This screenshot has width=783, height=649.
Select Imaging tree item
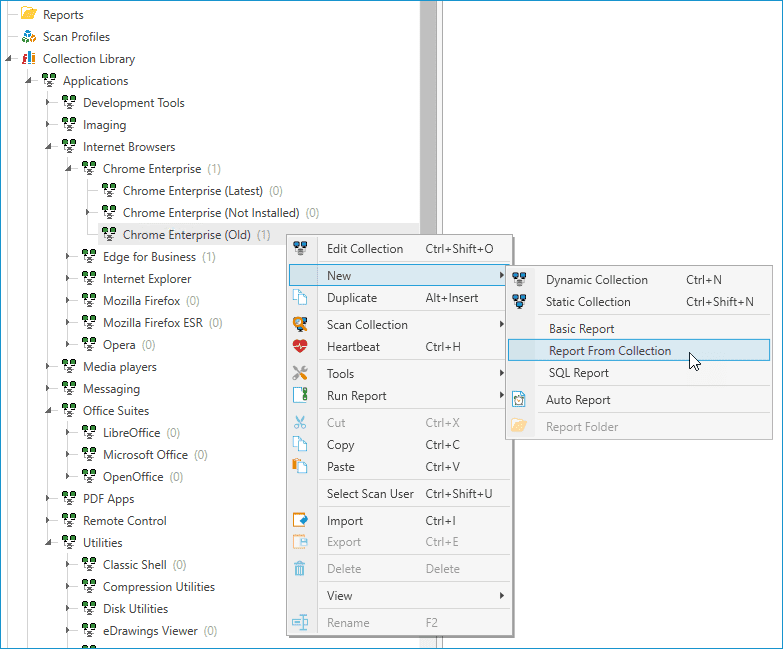click(104, 125)
